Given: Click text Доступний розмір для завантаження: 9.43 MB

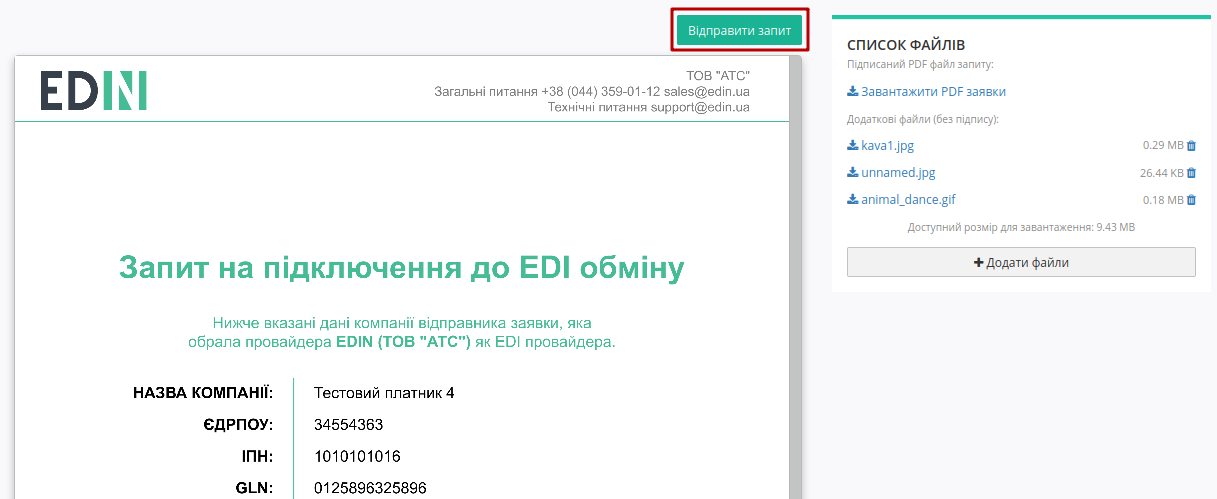Looking at the screenshot, I should click(1021, 227).
